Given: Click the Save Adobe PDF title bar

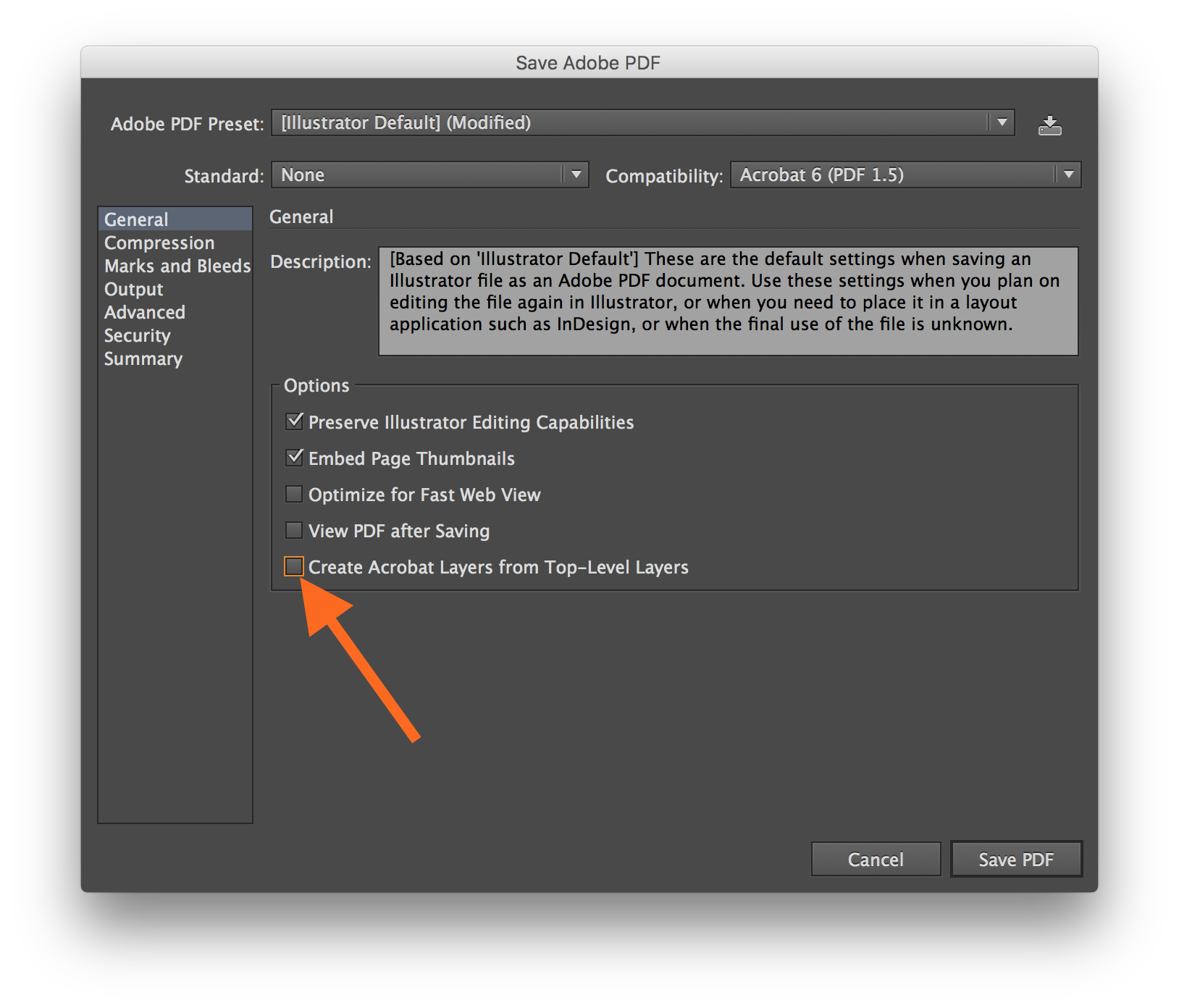Looking at the screenshot, I should [x=588, y=63].
